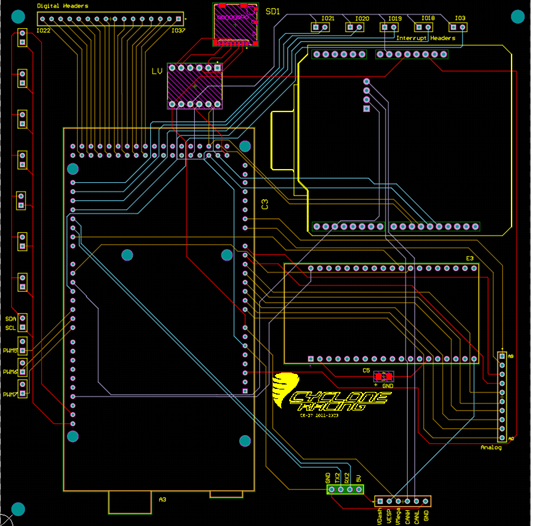Click the 'PWM7' label
This screenshot has width=533, height=526.
pos(10,394)
